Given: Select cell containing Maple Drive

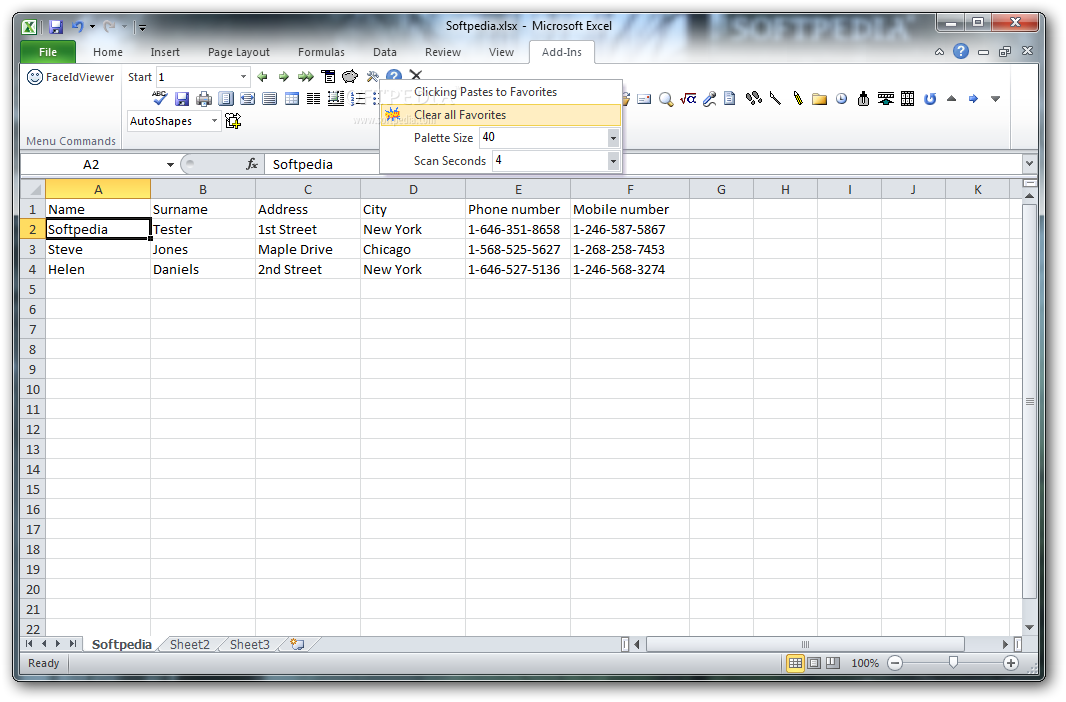Looking at the screenshot, I should (308, 249).
